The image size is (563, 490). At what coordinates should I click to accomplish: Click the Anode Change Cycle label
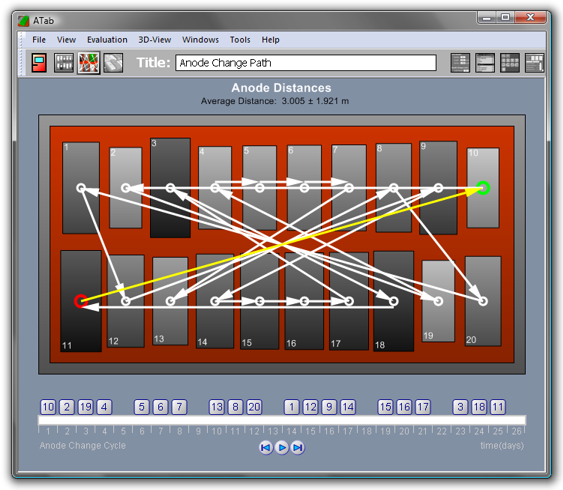click(x=83, y=446)
